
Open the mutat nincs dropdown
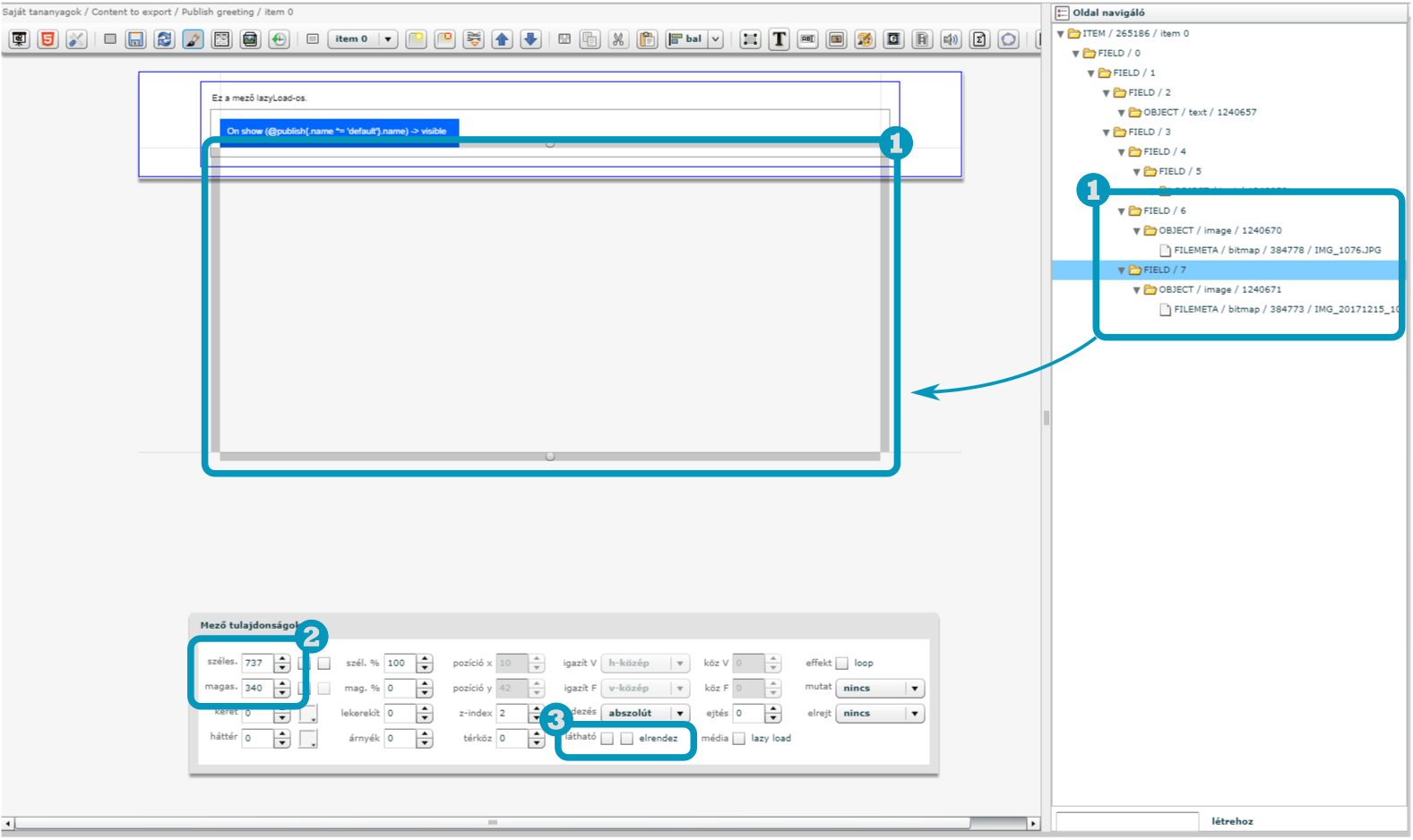pos(879,689)
